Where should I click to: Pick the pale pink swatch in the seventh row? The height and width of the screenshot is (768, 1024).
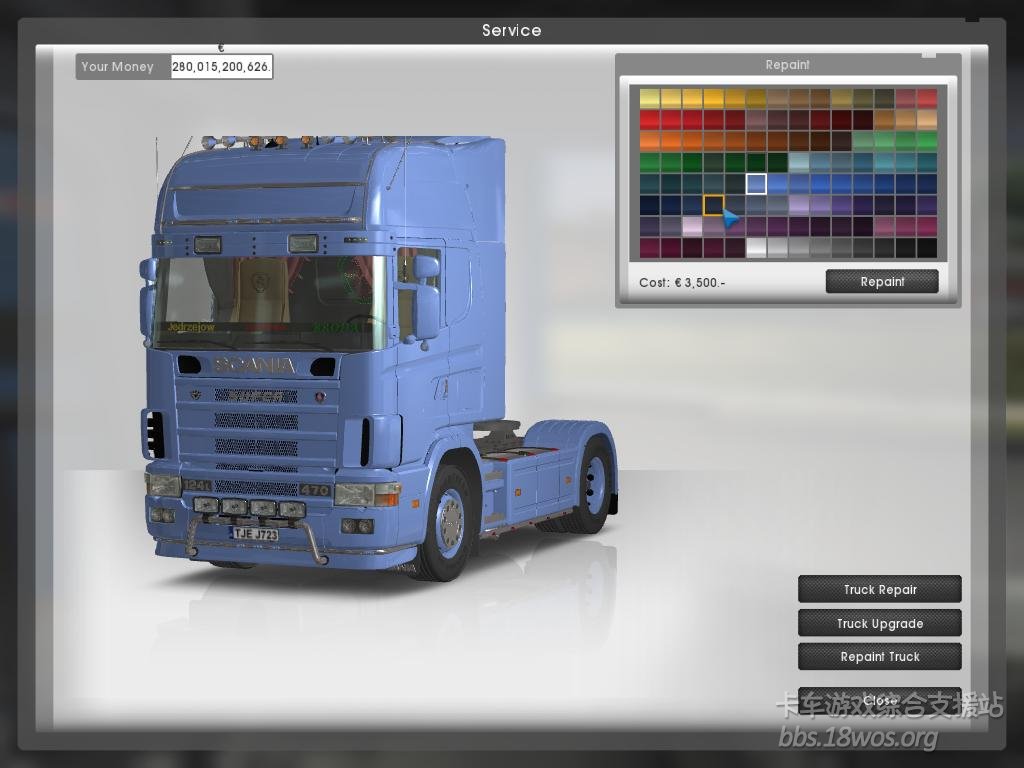[x=692, y=227]
